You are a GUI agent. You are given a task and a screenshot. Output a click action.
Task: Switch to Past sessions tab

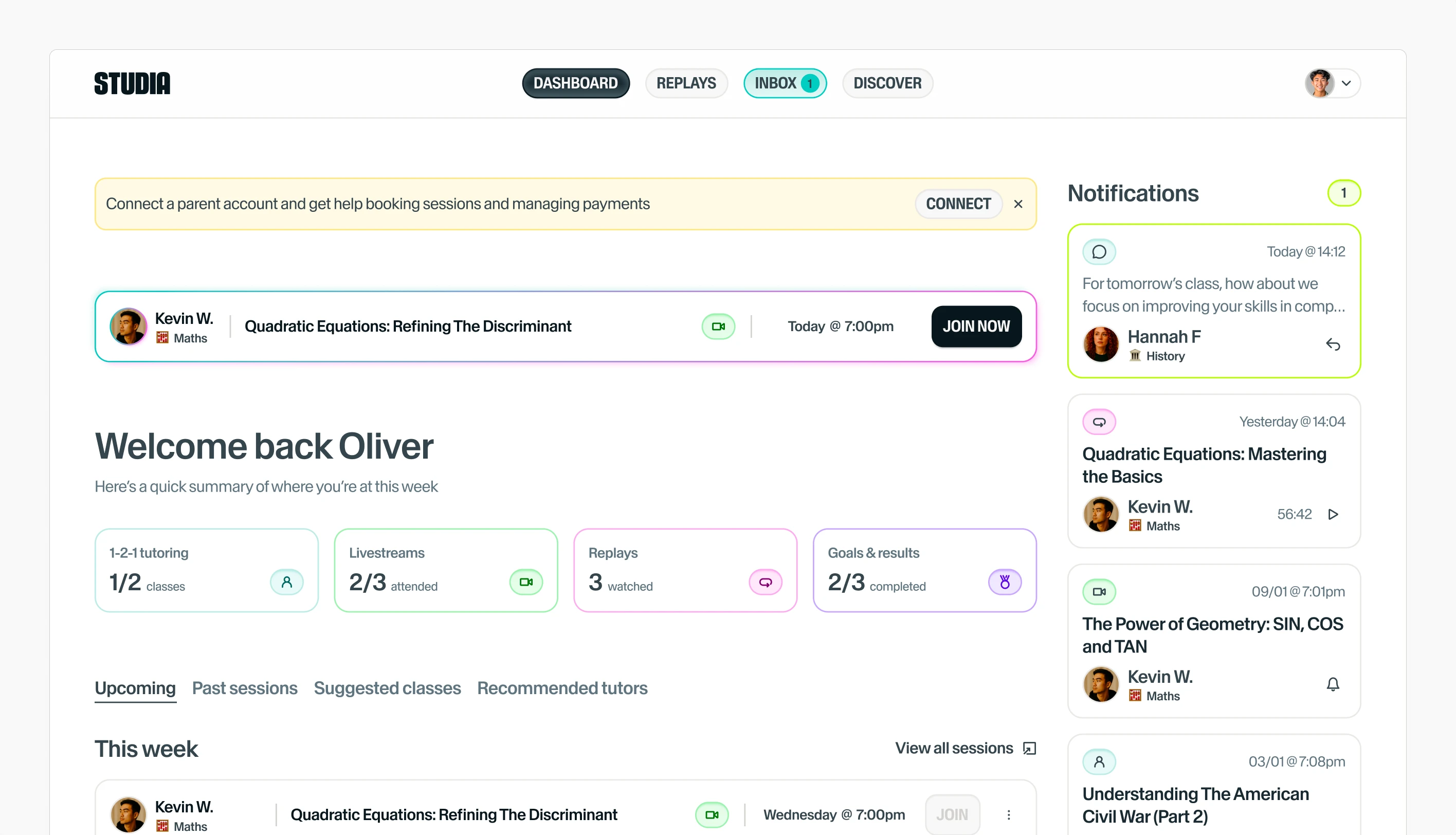point(245,688)
